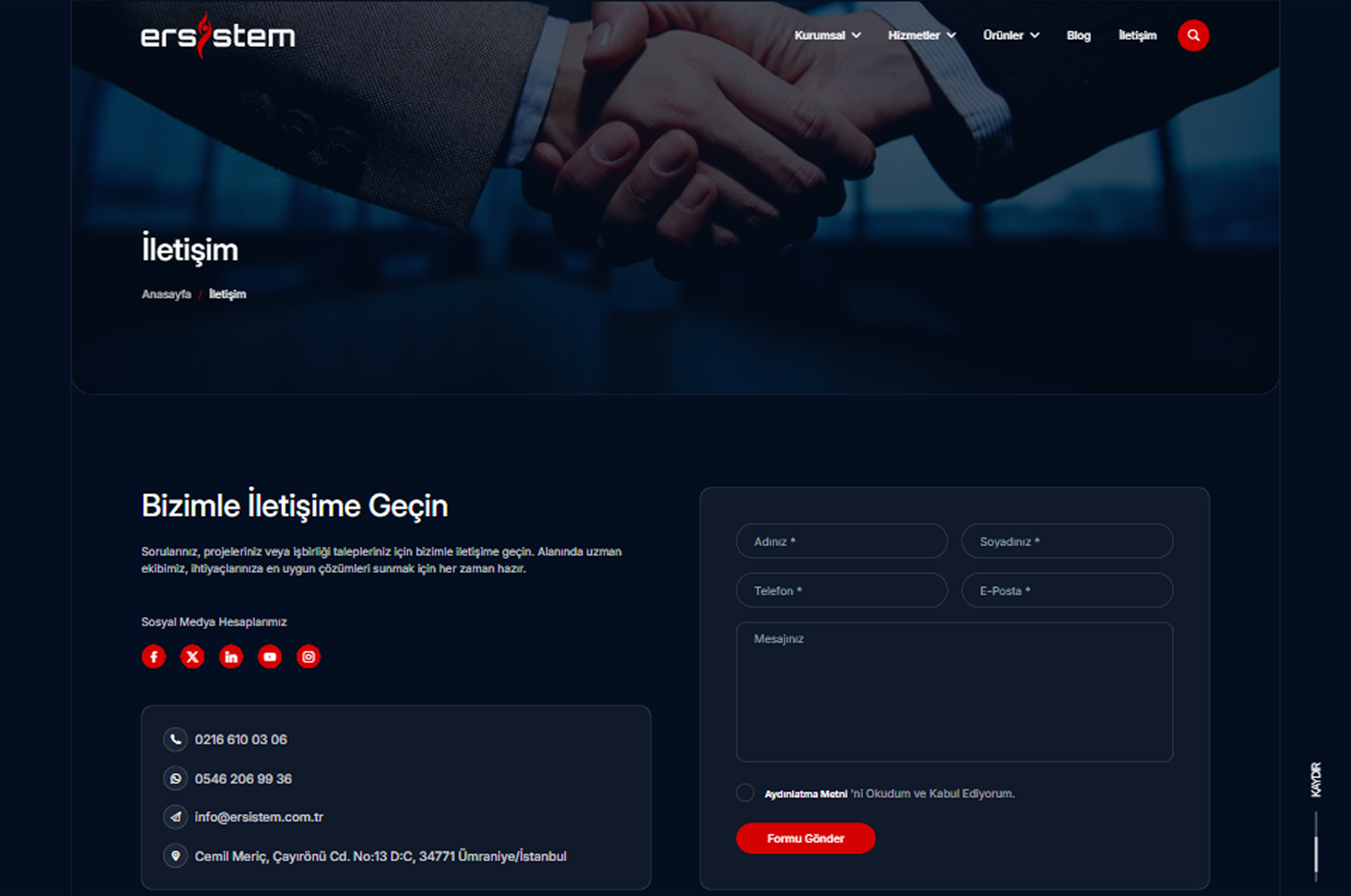The width and height of the screenshot is (1351, 896).
Task: Click the WhatsApp icon beside 0546 number
Action: point(175,779)
